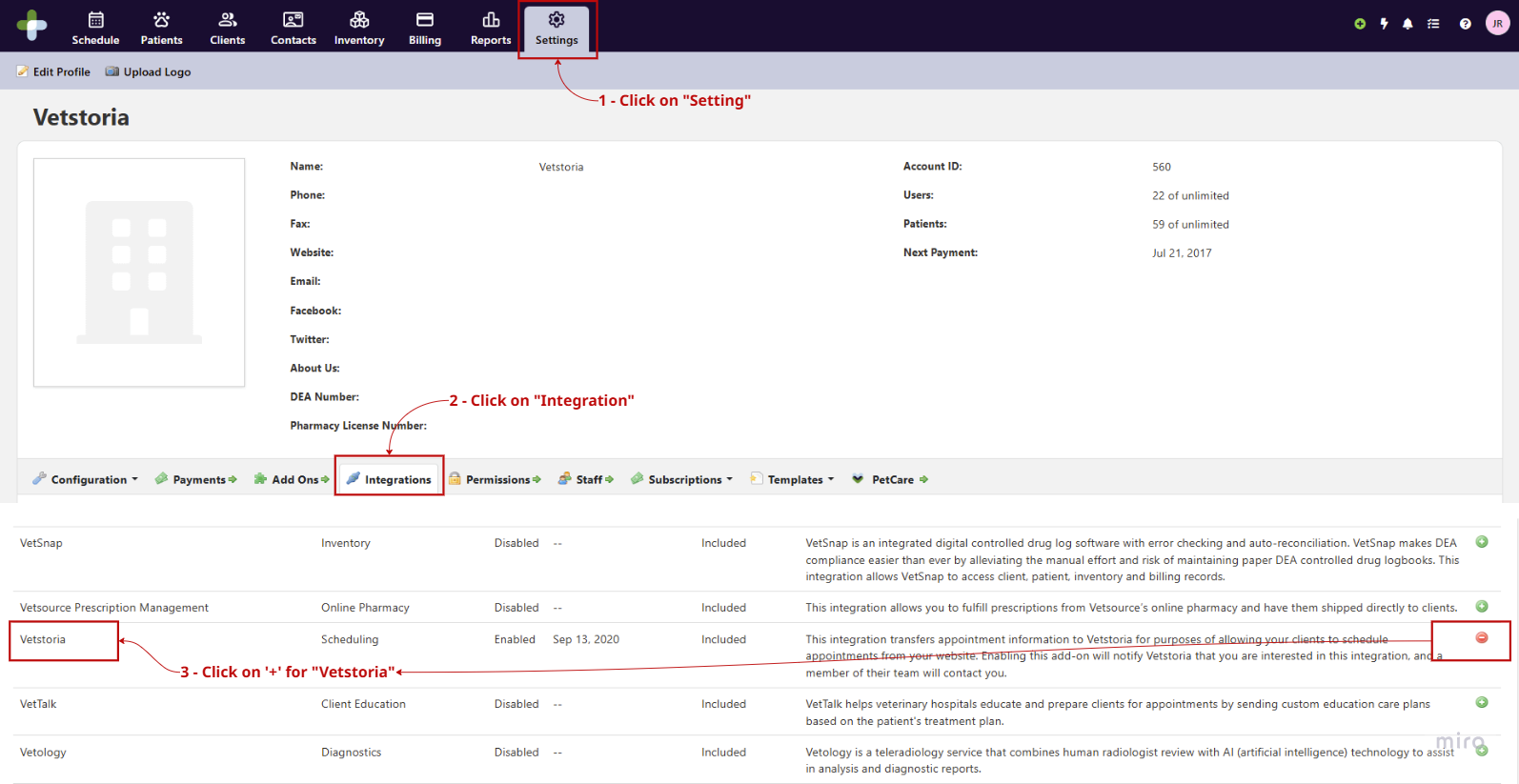The image size is (1519, 784).
Task: Disable the Vetstoria integration with red minus
Action: point(1482,637)
